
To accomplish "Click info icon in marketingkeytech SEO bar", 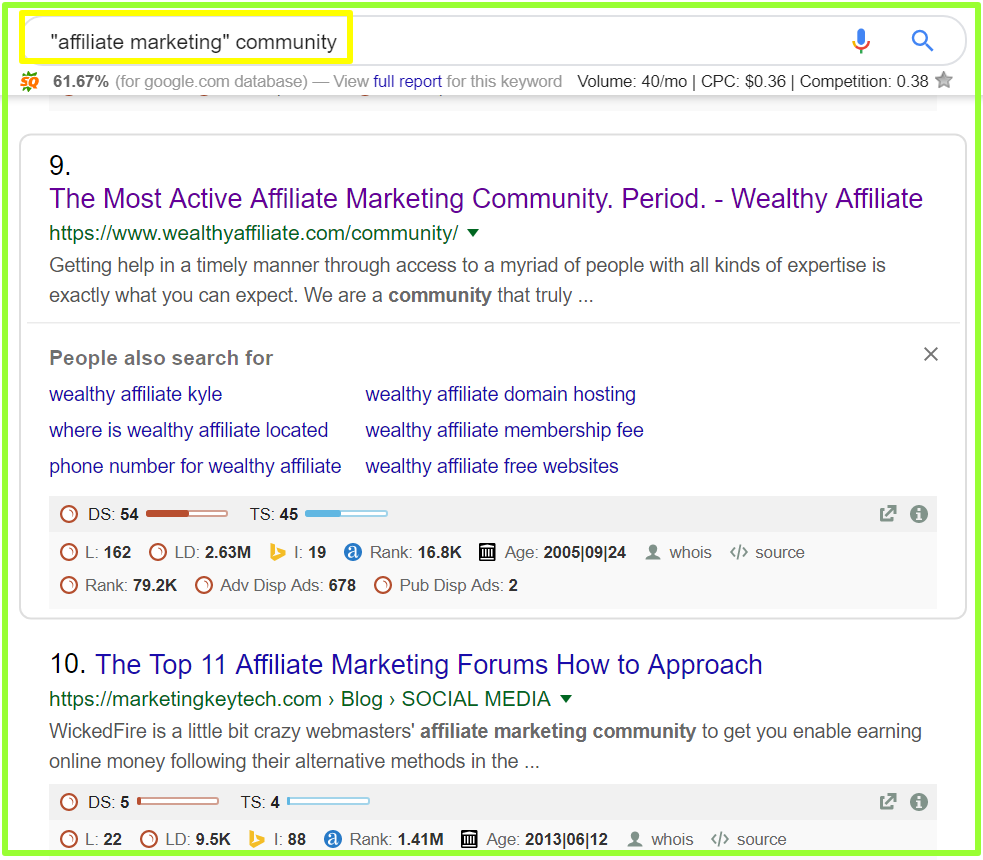I will 919,802.
